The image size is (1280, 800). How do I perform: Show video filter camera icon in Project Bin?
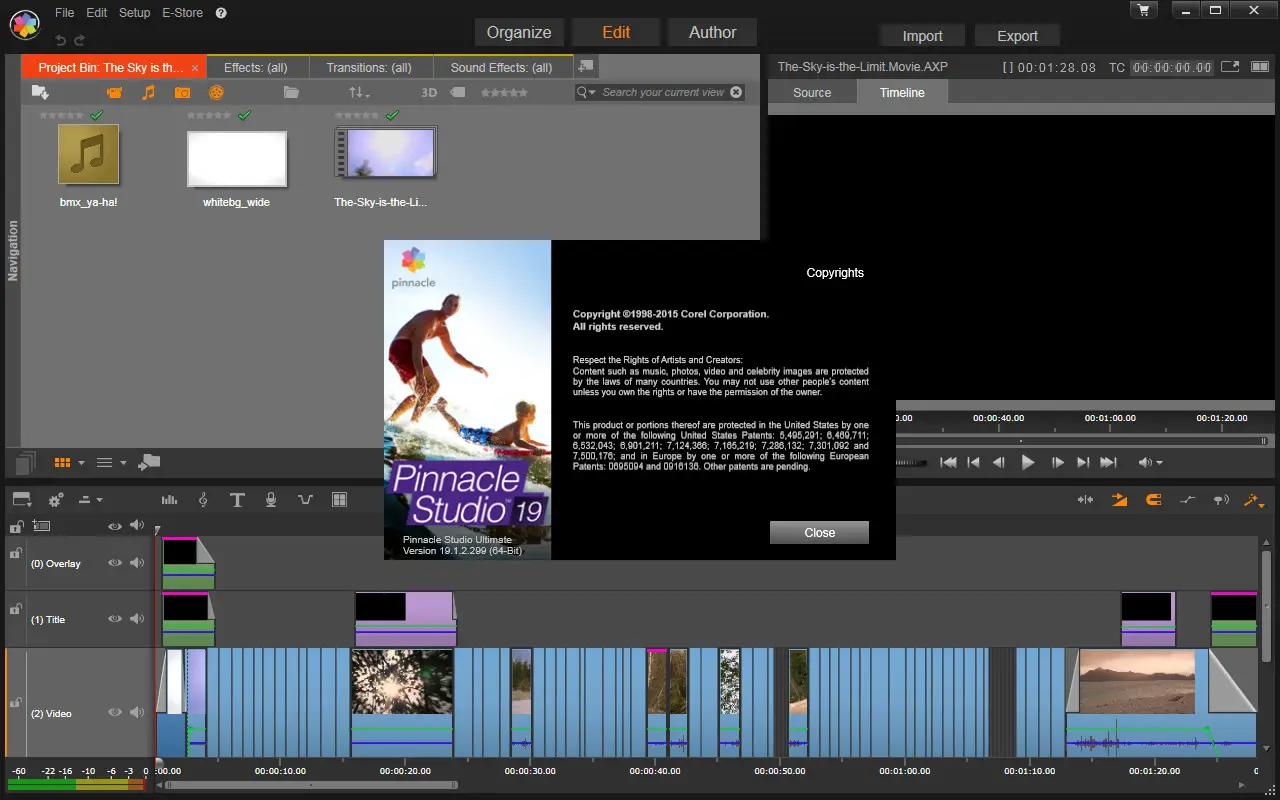(114, 92)
